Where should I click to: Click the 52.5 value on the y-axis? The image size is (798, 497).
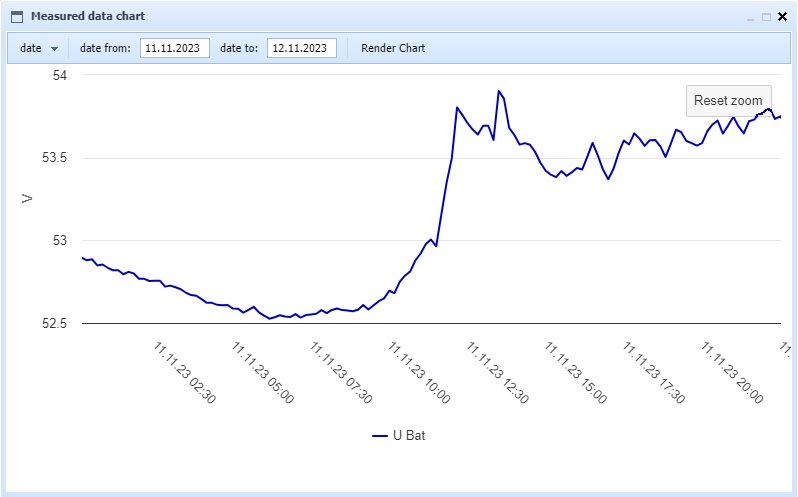pos(54,324)
